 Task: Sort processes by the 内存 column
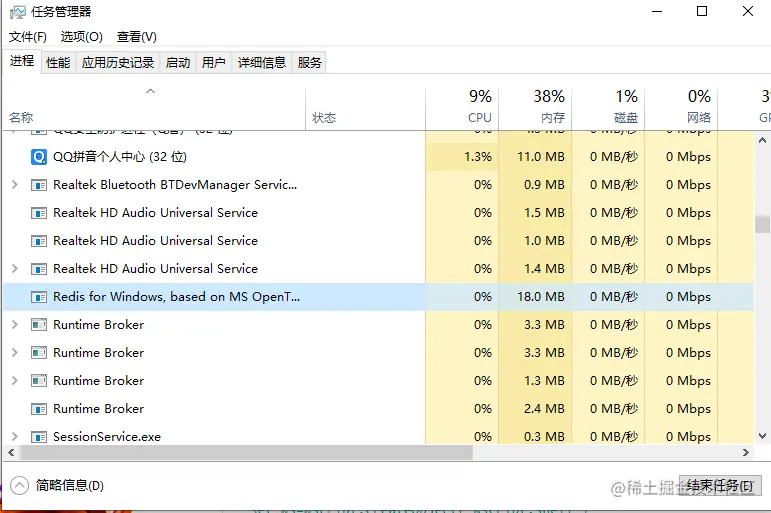[535, 109]
